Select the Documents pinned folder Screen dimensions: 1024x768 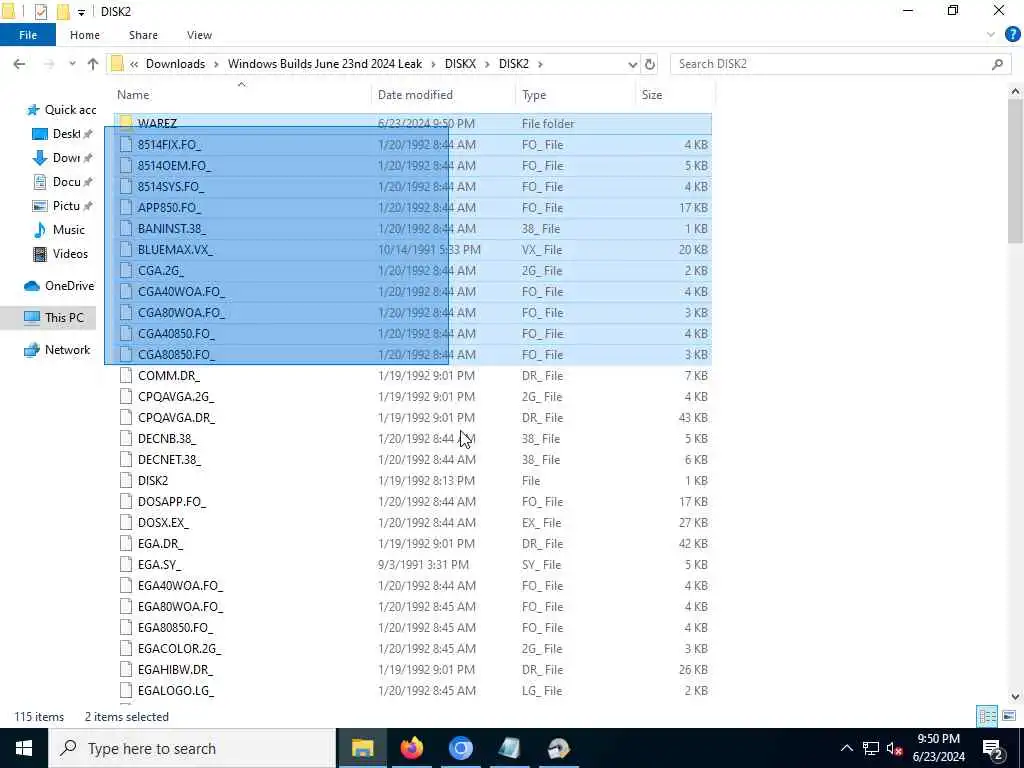[63, 182]
